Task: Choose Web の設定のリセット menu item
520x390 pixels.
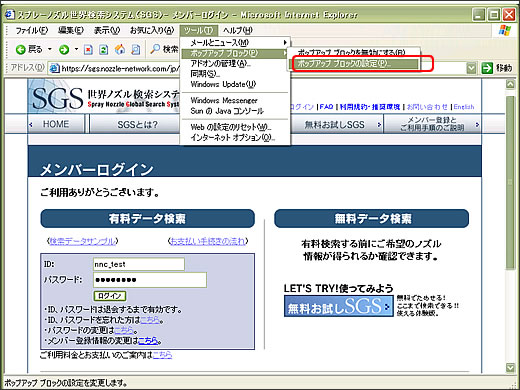Action: (x=235, y=127)
